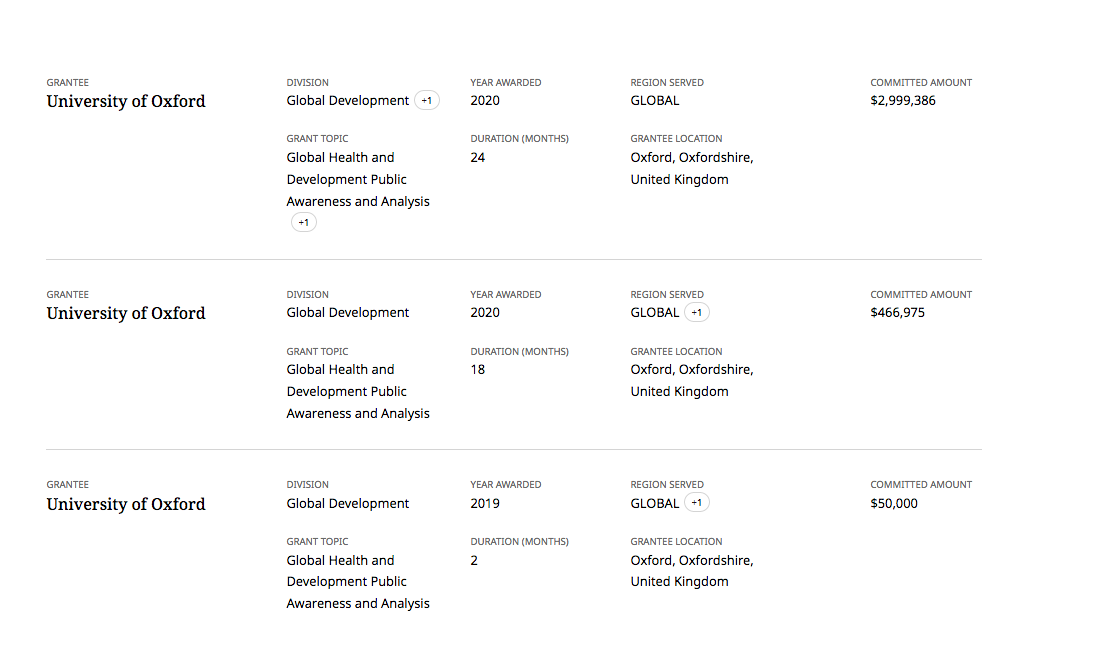Select the $466,975 committed amount
The height and width of the screenshot is (647, 1103).
(898, 312)
